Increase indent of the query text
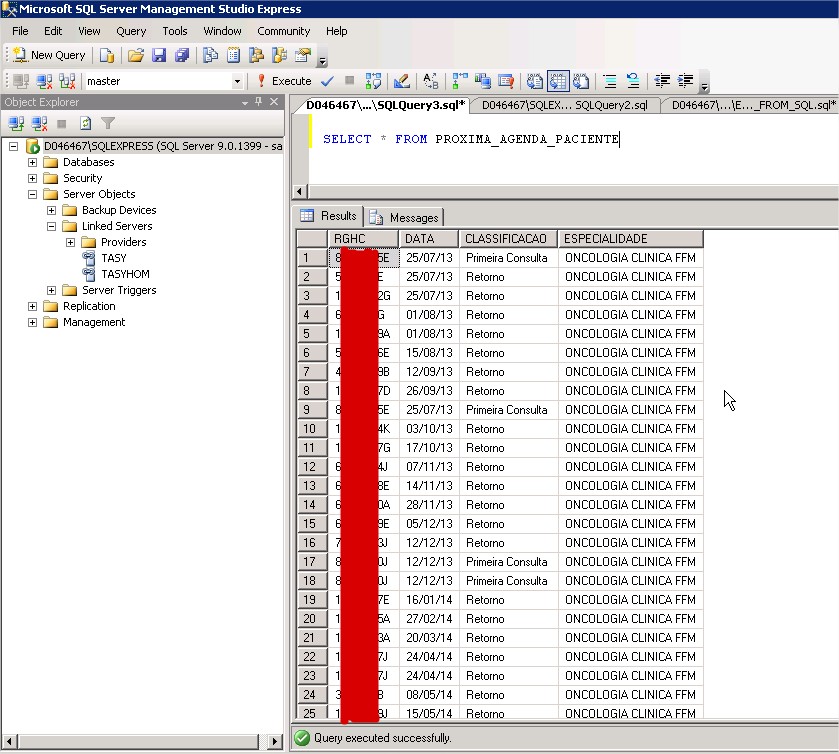Screen dimensions: 839x754 (x=685, y=81)
